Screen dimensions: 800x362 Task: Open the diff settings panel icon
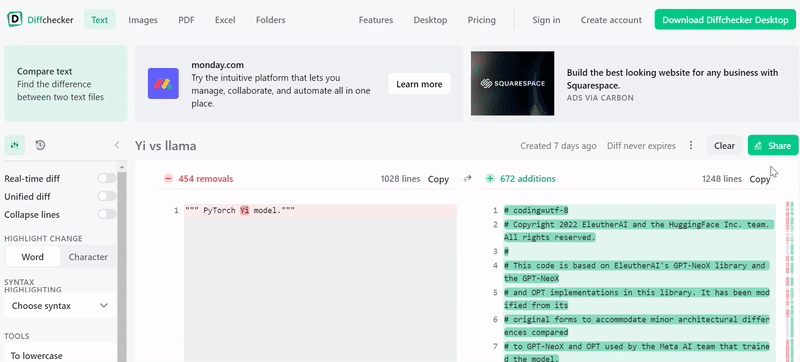14,145
